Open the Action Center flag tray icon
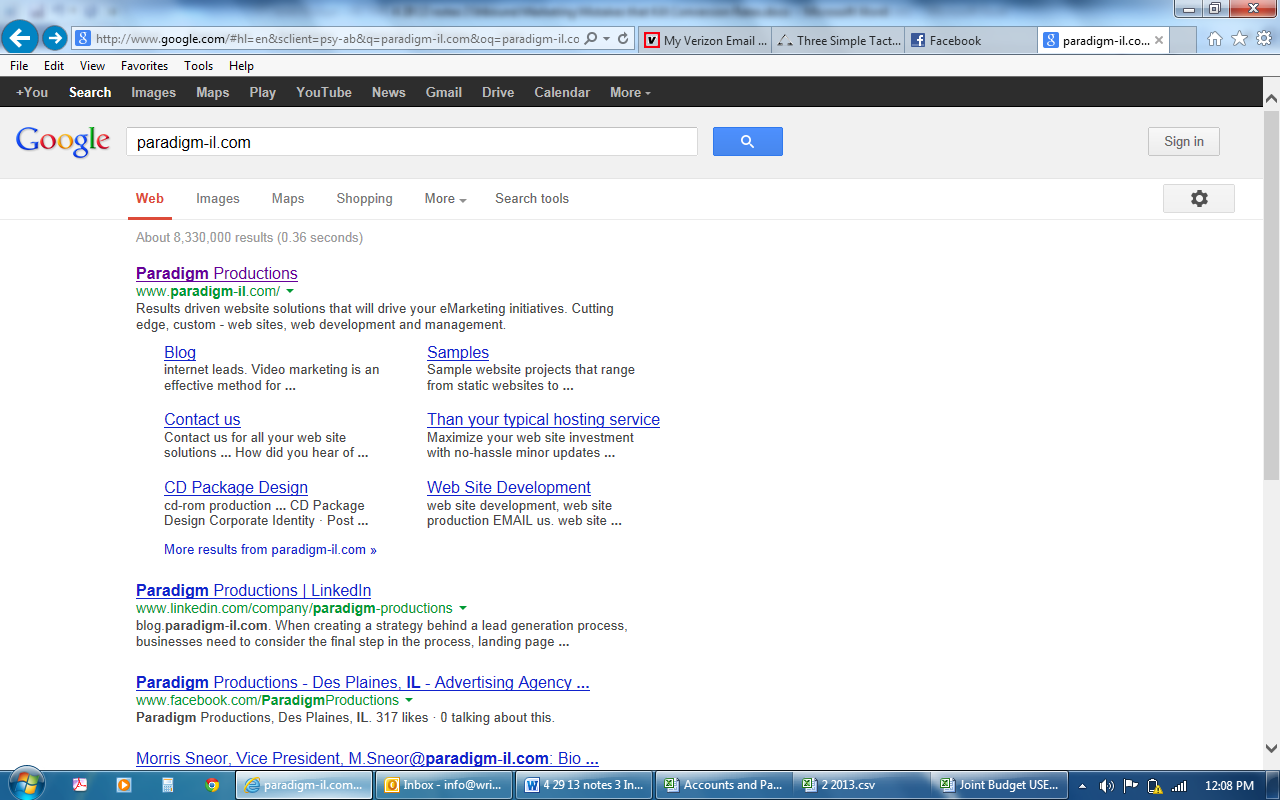Viewport: 1280px width, 800px height. [1131, 786]
